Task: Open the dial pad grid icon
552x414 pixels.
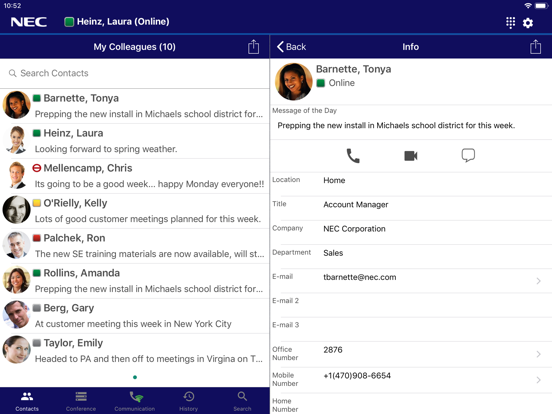Action: [x=510, y=23]
